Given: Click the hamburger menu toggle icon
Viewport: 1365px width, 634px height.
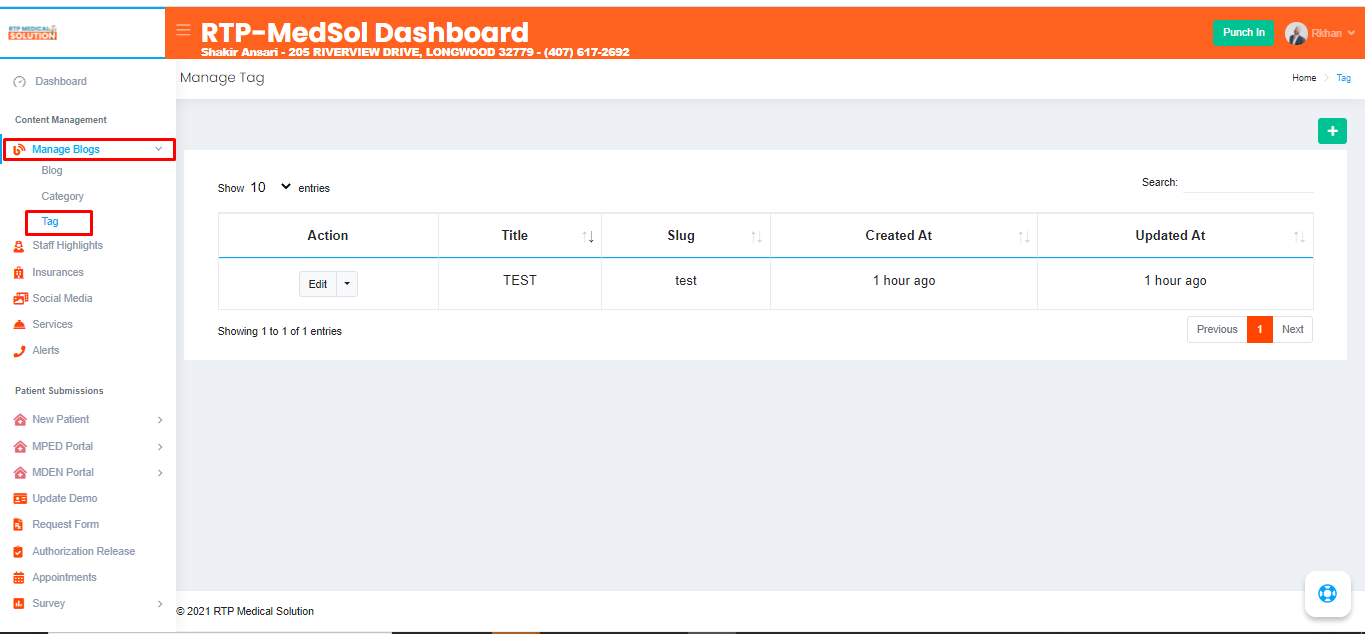Looking at the screenshot, I should [x=183, y=30].
